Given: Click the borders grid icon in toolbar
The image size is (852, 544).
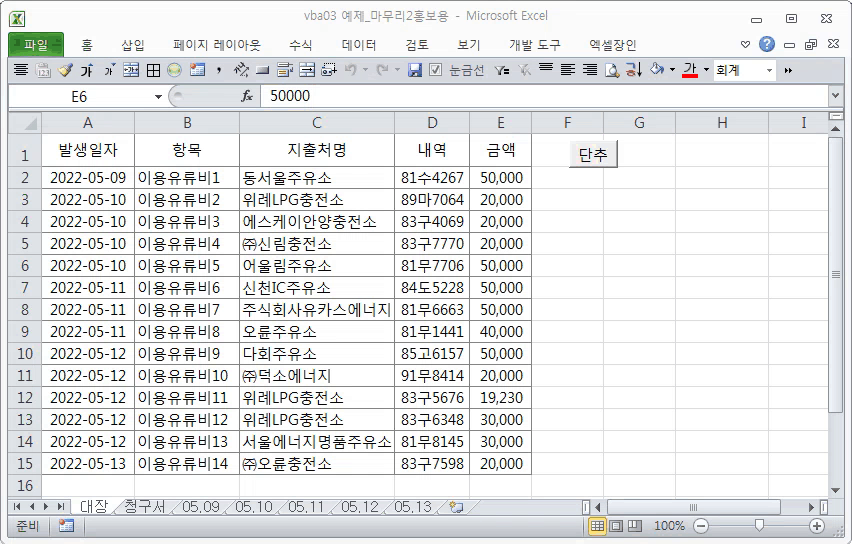Looking at the screenshot, I should pyautogui.click(x=154, y=70).
